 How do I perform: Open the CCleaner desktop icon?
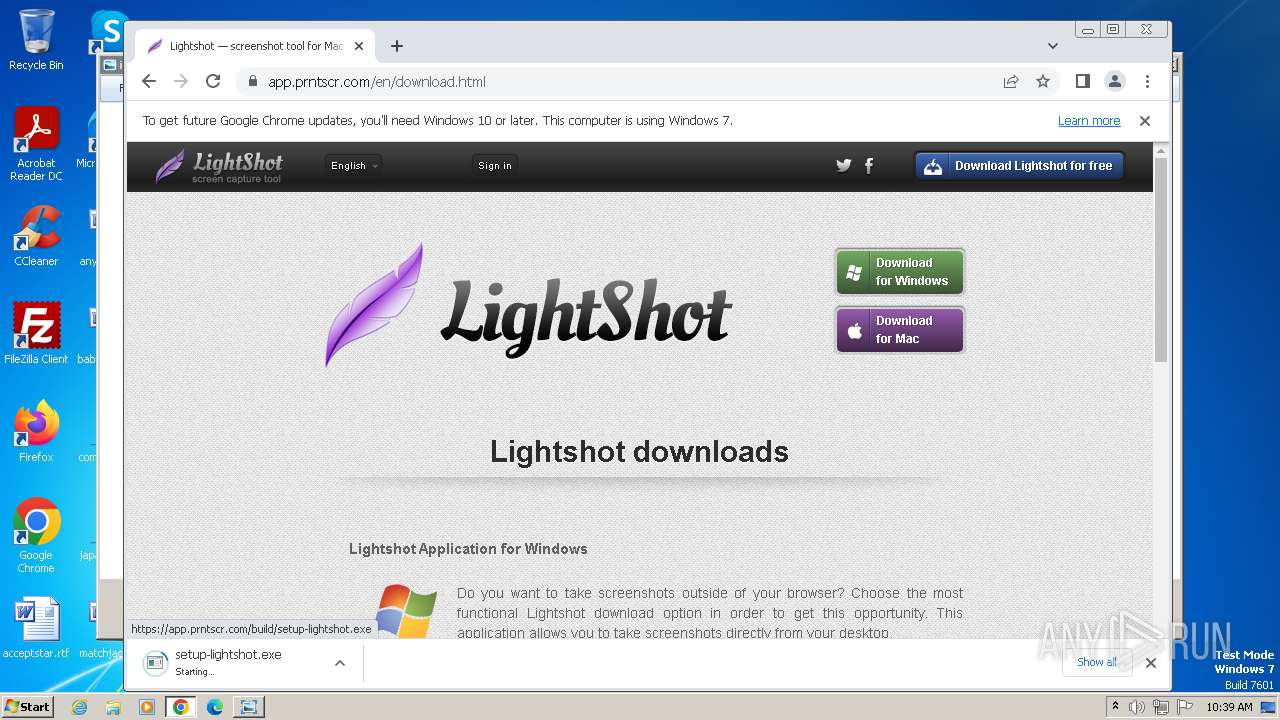(36, 237)
